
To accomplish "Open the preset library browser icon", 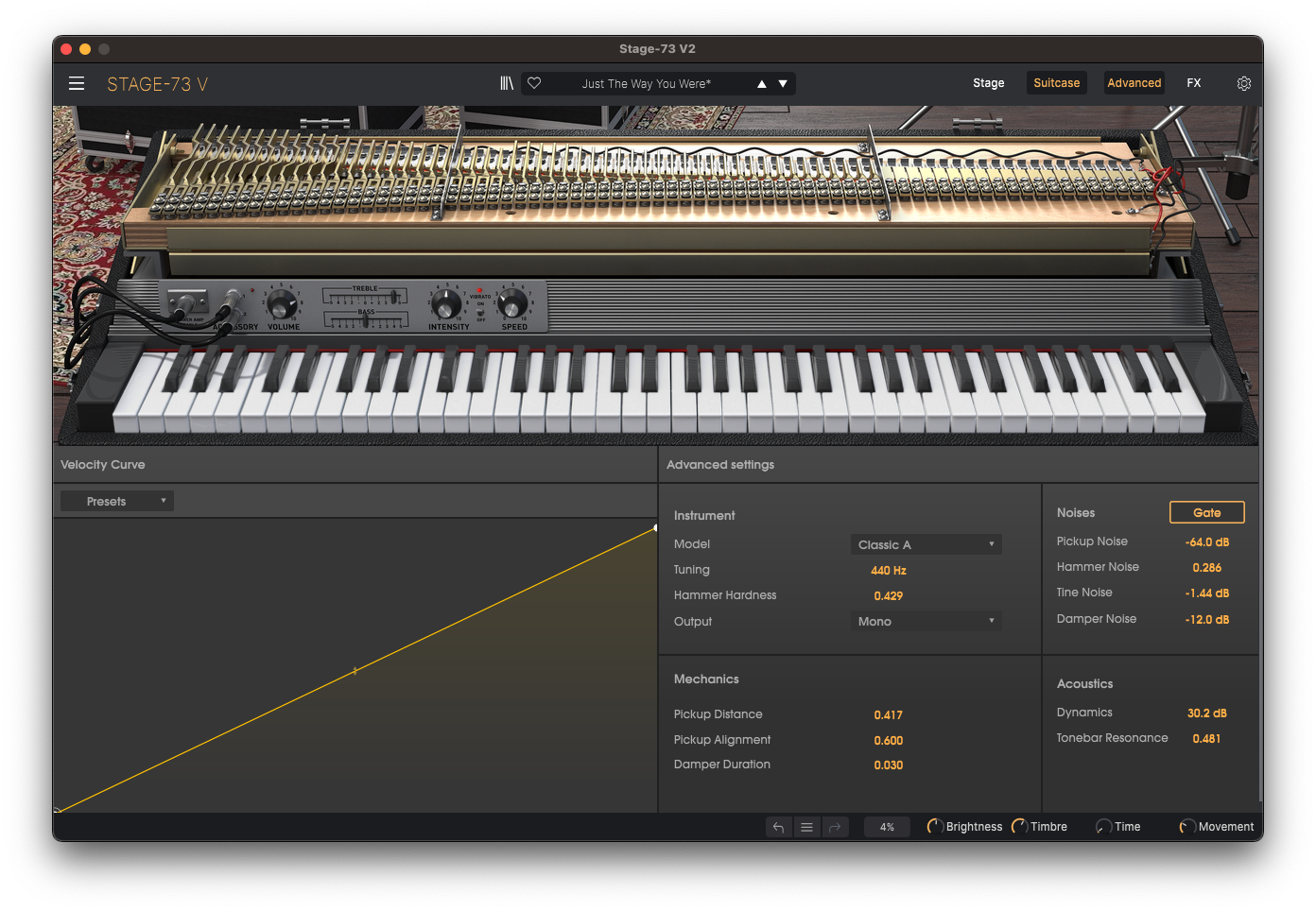I will [x=507, y=83].
